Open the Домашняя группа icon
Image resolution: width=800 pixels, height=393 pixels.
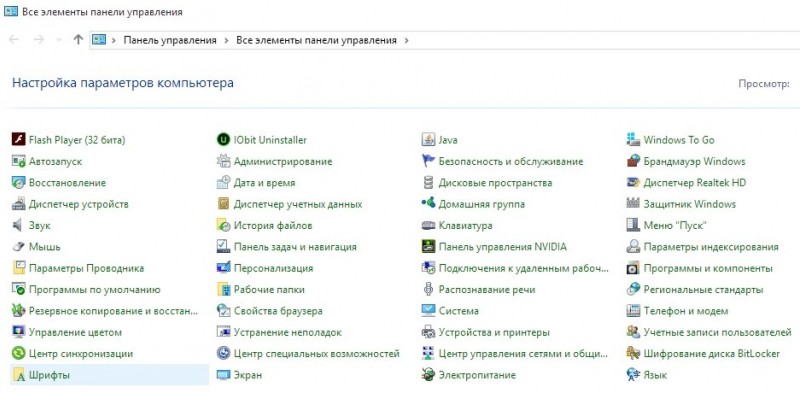pyautogui.click(x=428, y=204)
